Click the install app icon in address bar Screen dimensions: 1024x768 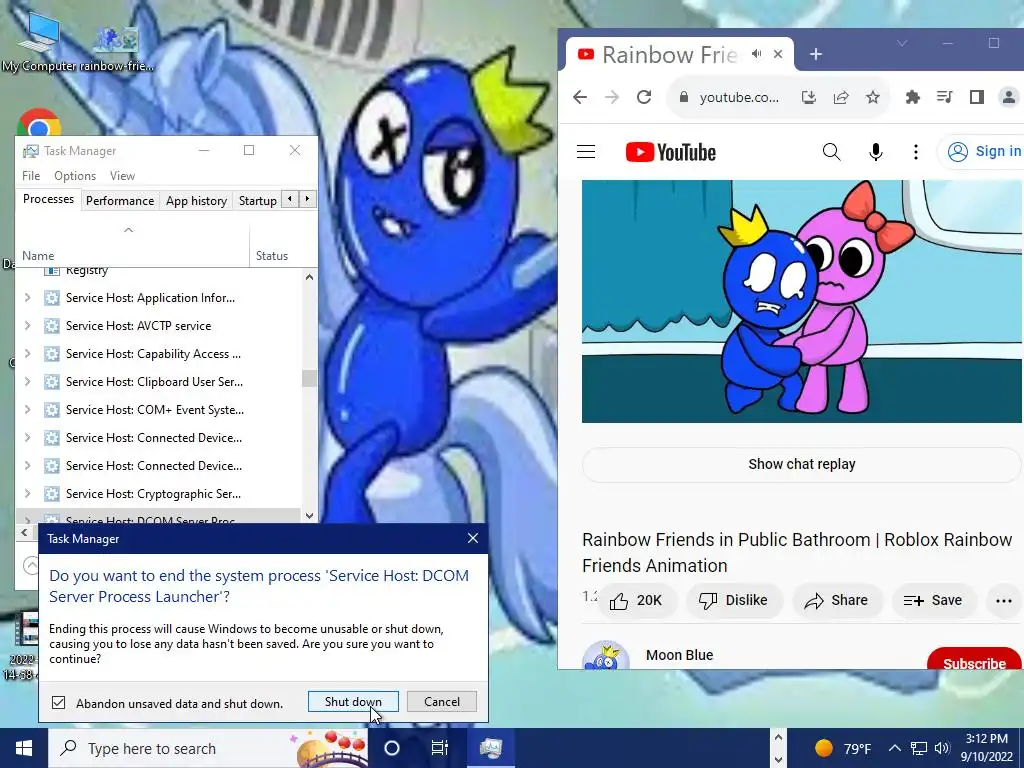808,97
